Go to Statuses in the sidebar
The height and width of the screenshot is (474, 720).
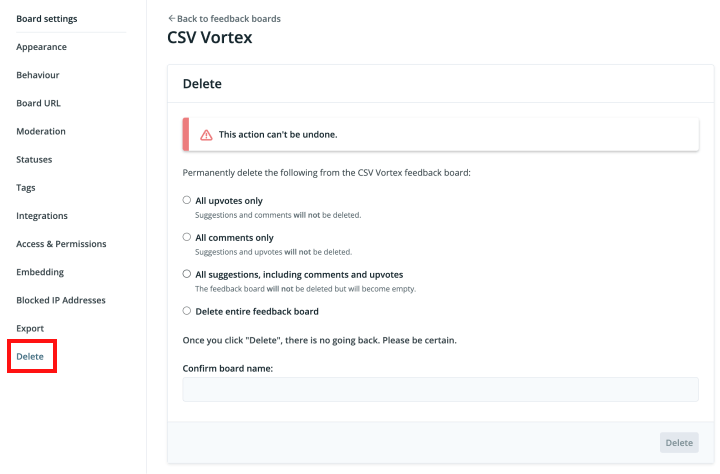click(x=34, y=159)
